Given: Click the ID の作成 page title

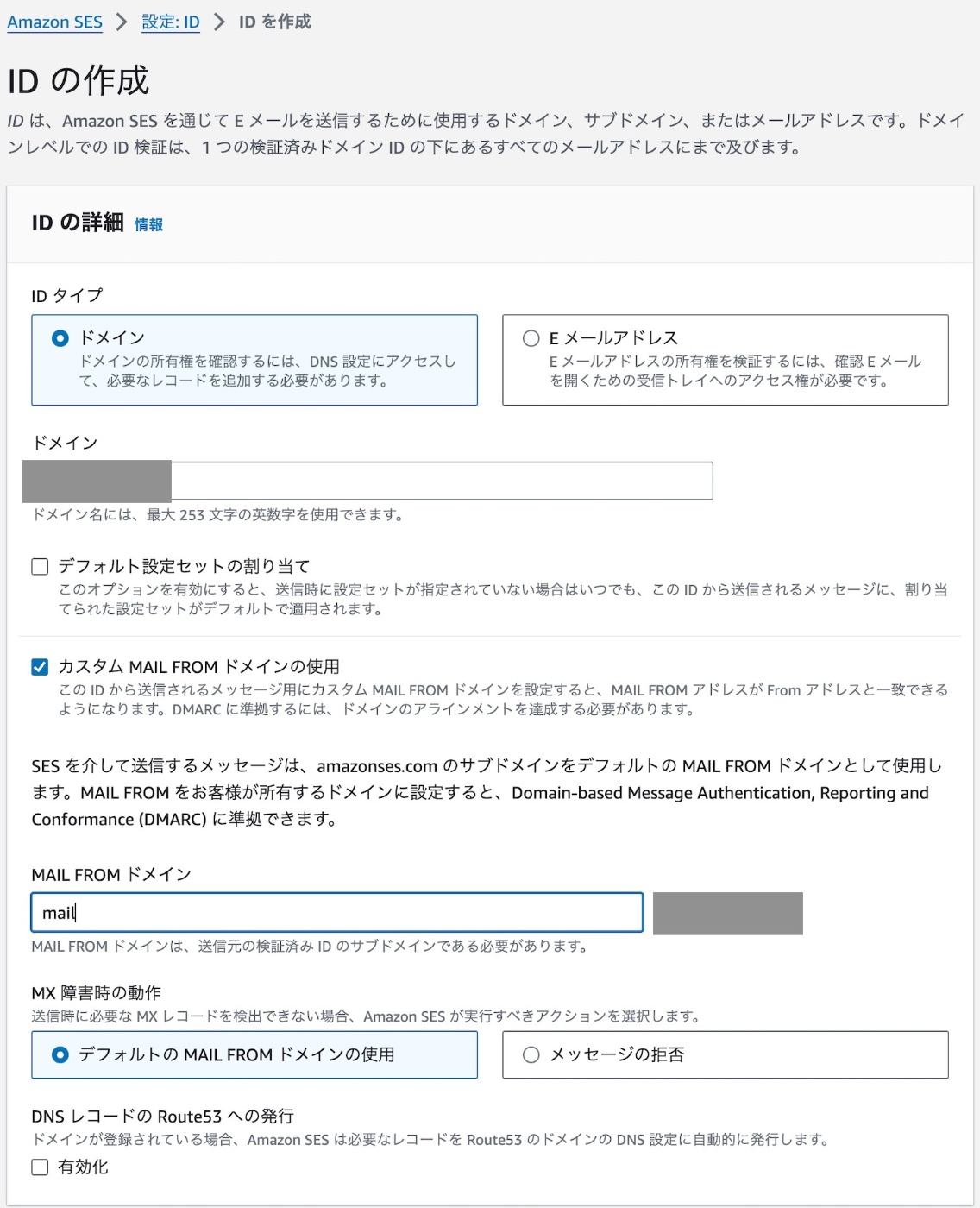Looking at the screenshot, I should point(79,81).
